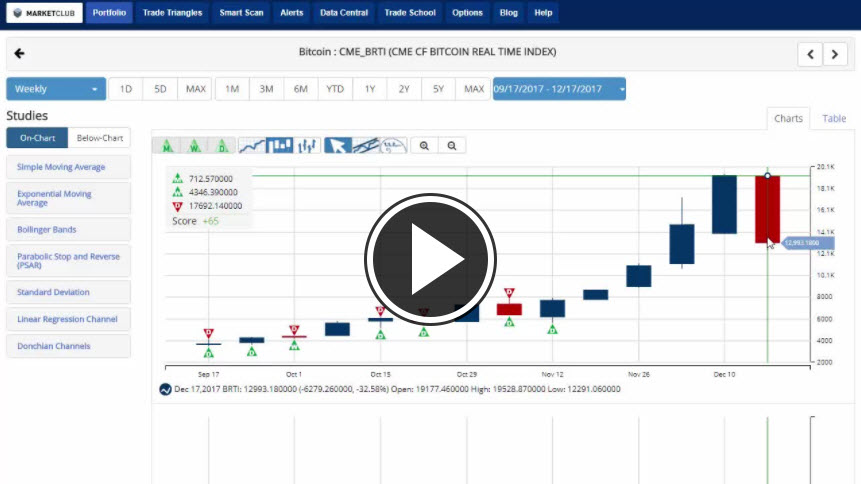Open the date range dropdown 09/17/2017 - 12/17/2017
The height and width of the screenshot is (484, 861).
(559, 89)
